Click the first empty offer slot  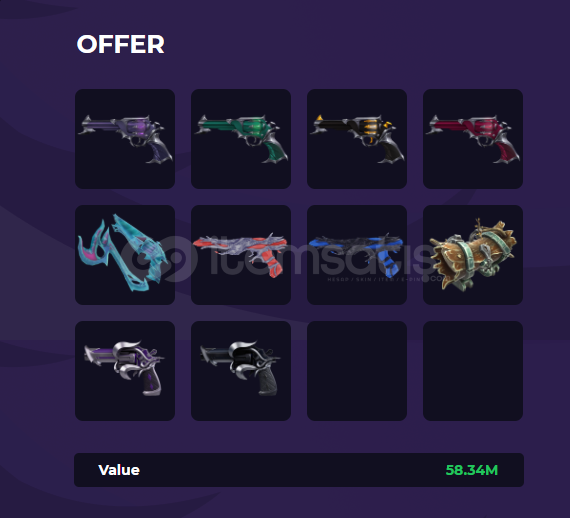click(357, 370)
